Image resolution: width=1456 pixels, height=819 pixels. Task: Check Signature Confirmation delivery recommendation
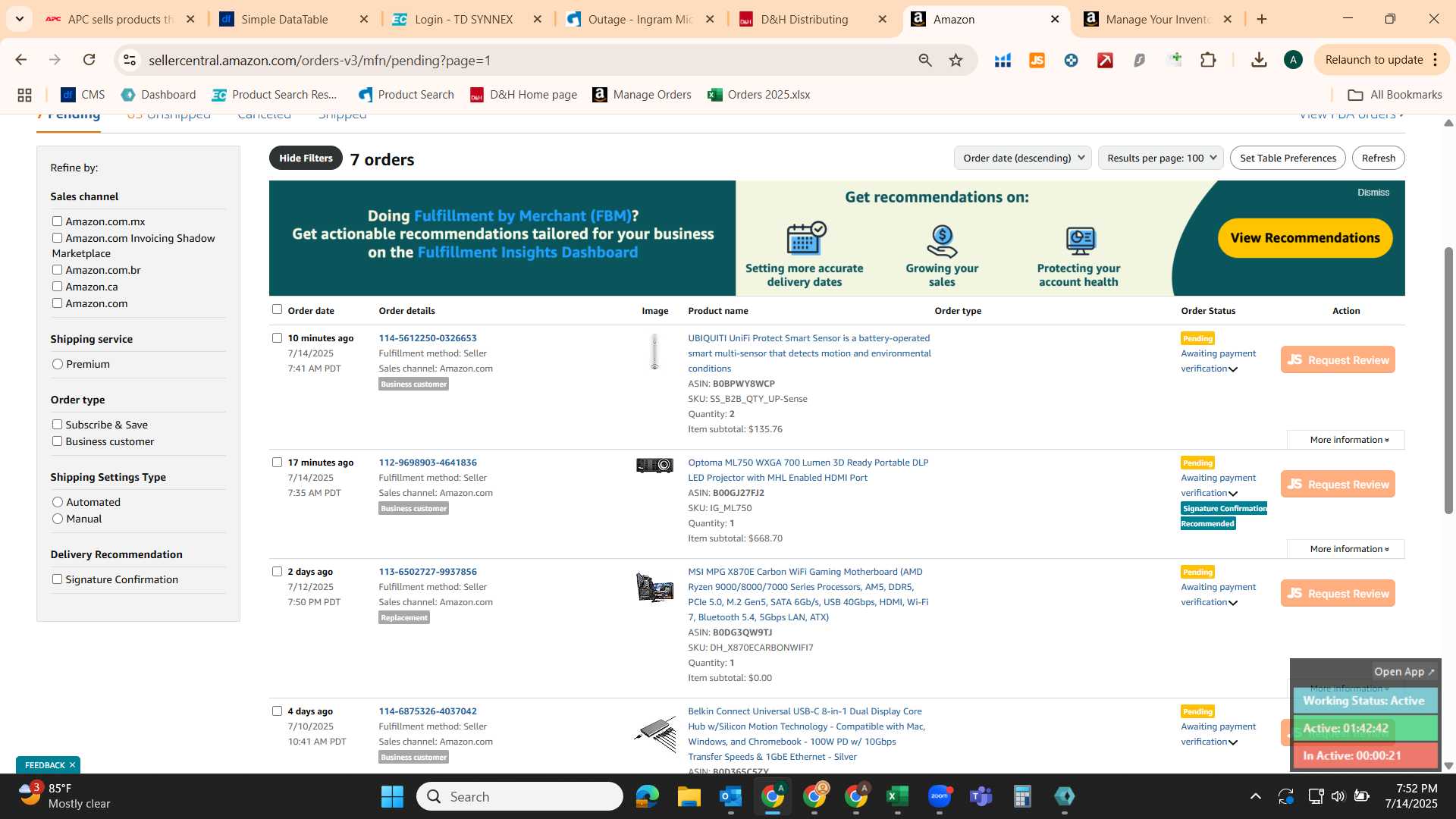coord(57,579)
